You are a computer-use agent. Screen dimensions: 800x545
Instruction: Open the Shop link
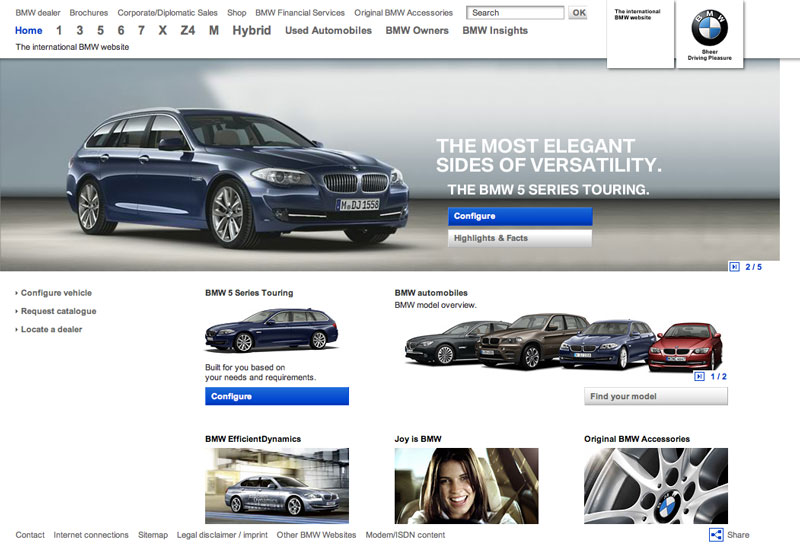point(236,13)
